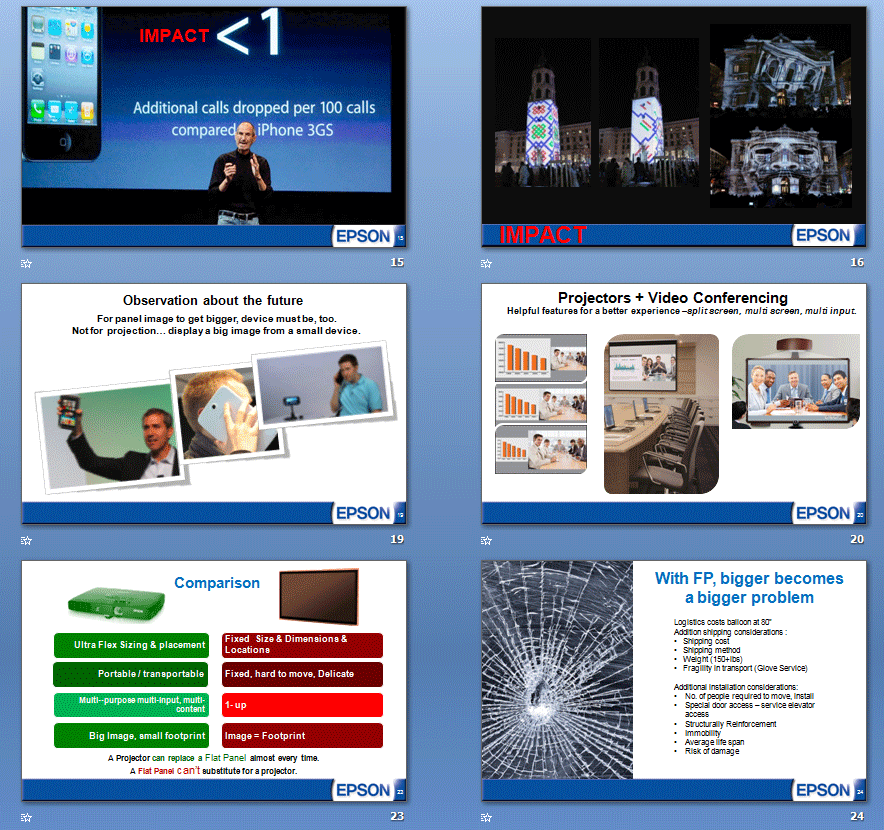Click the 'Multi-purpose multi-input, multi-content' green box

point(131,705)
